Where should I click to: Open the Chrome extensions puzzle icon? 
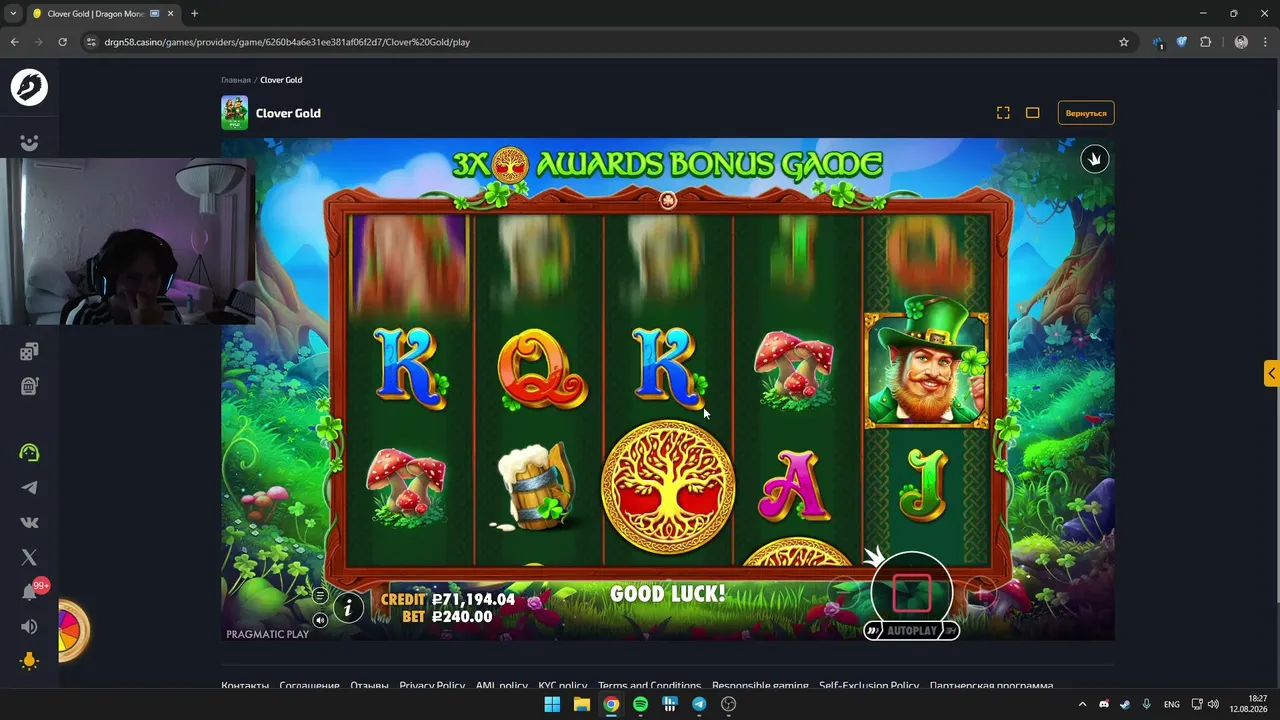tap(1205, 42)
